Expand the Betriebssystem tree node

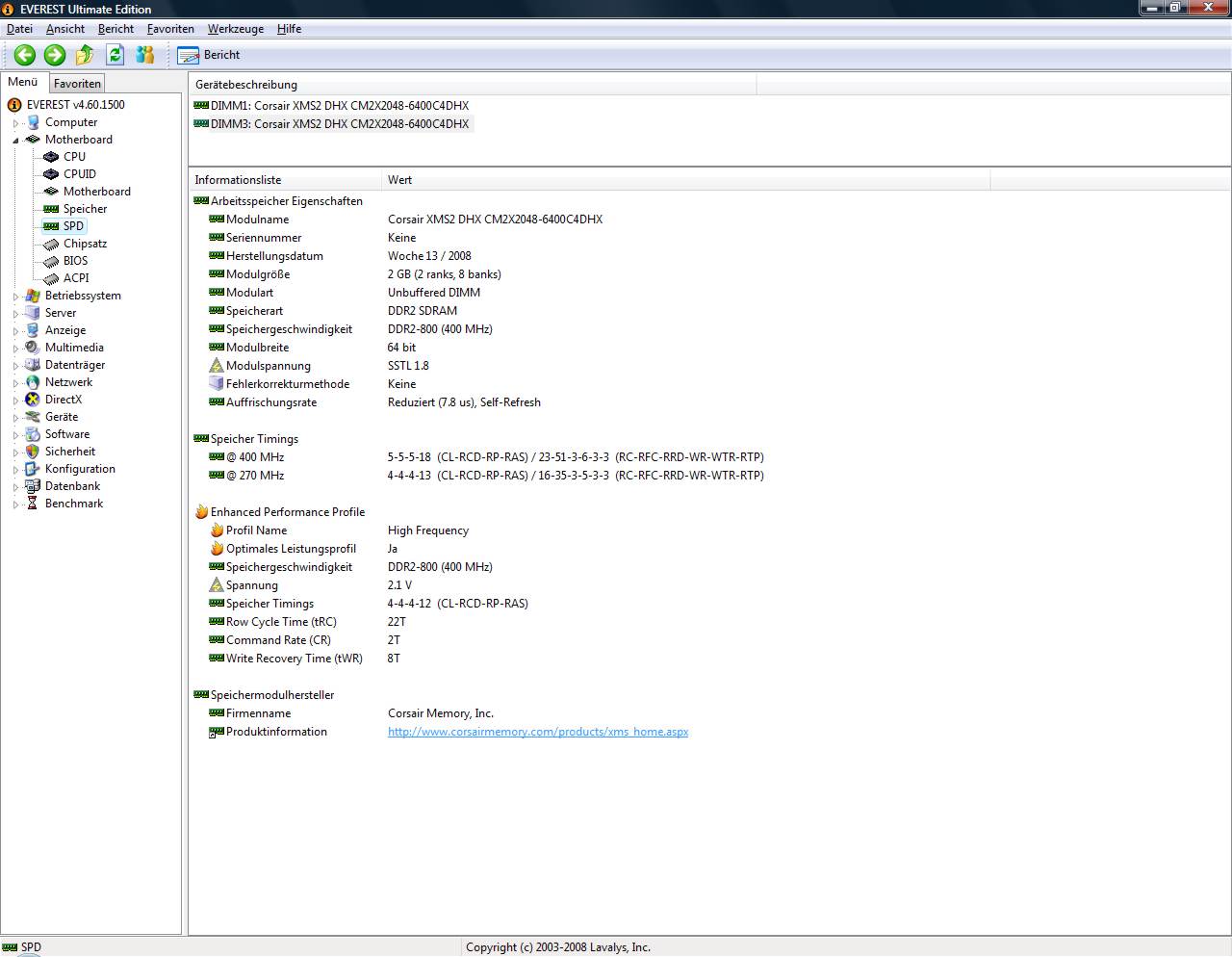coord(15,297)
